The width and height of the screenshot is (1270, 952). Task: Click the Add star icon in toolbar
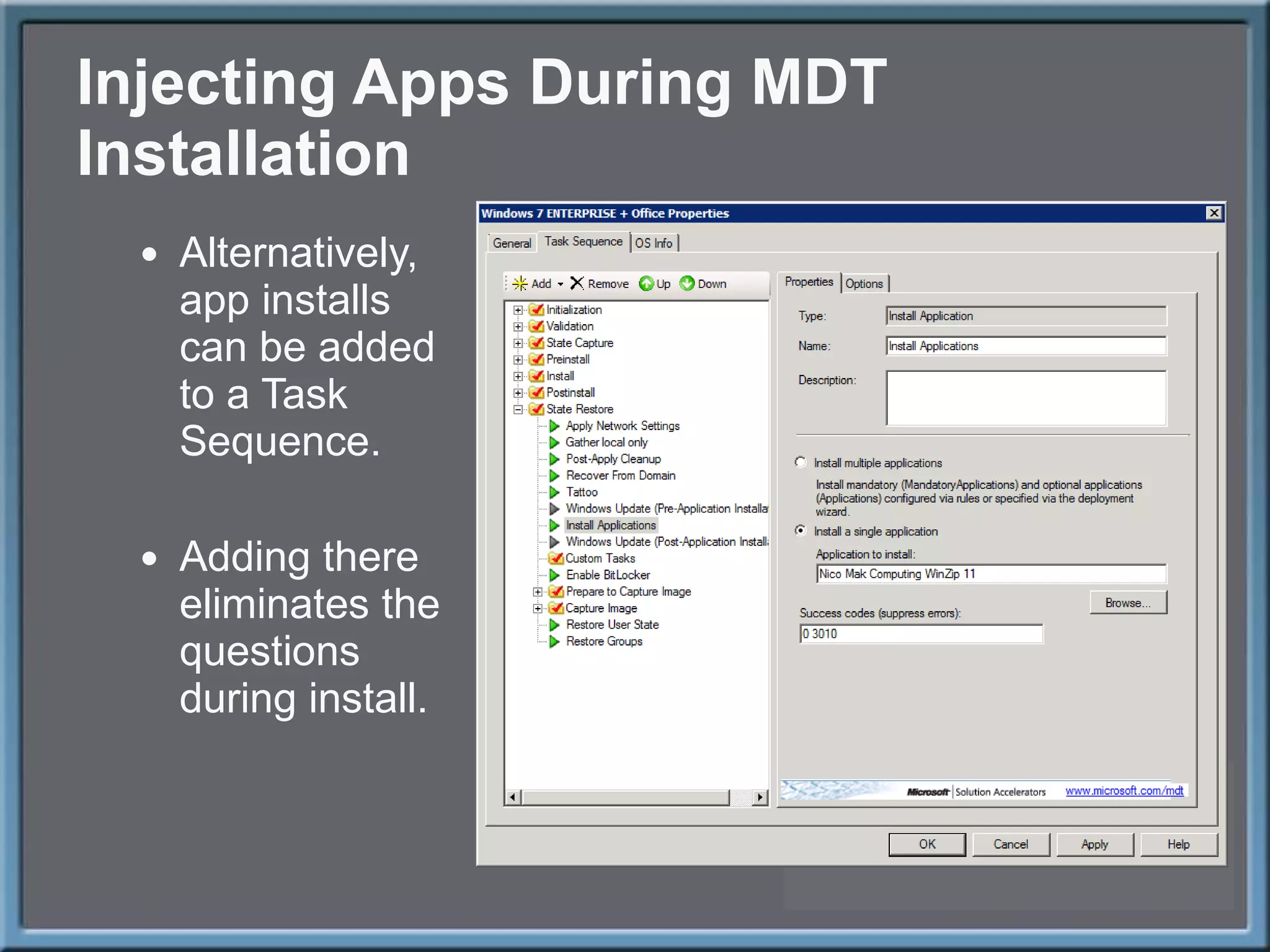[x=520, y=283]
